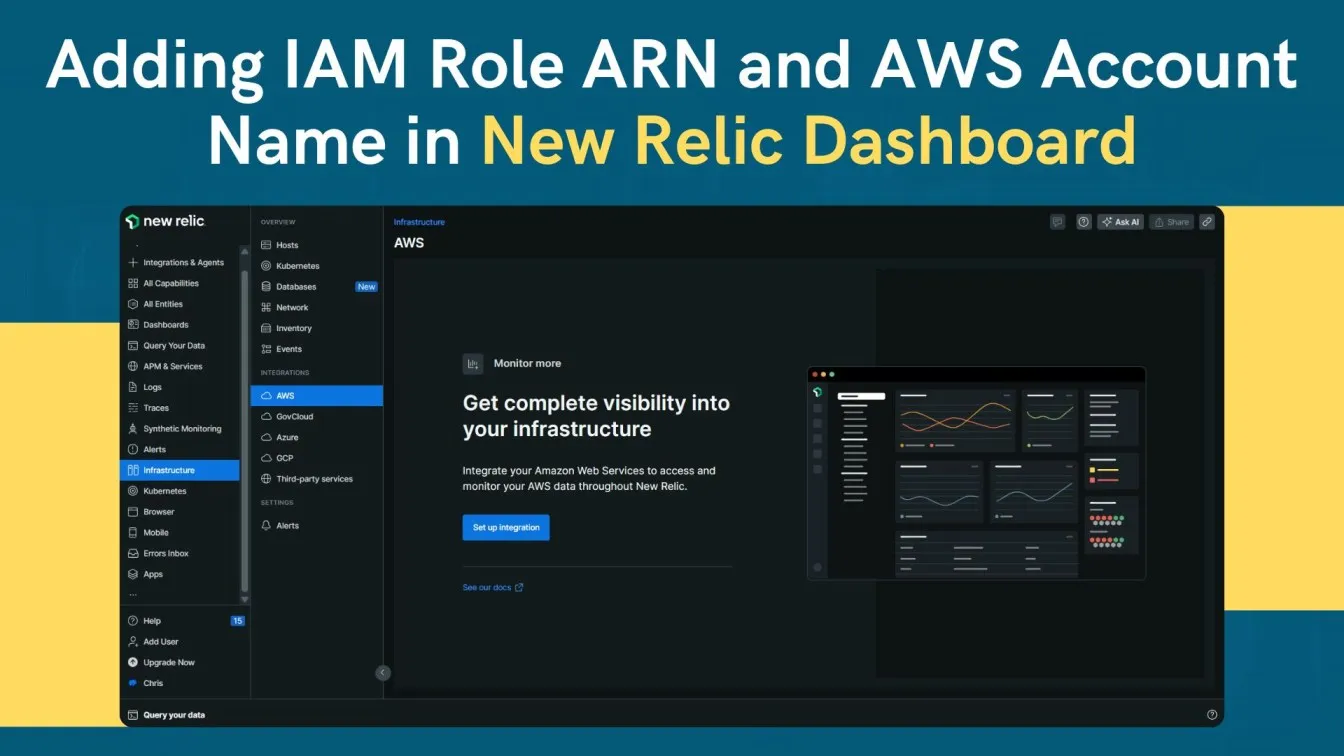
Task: Click the New Relic logo
Action: coord(165,221)
